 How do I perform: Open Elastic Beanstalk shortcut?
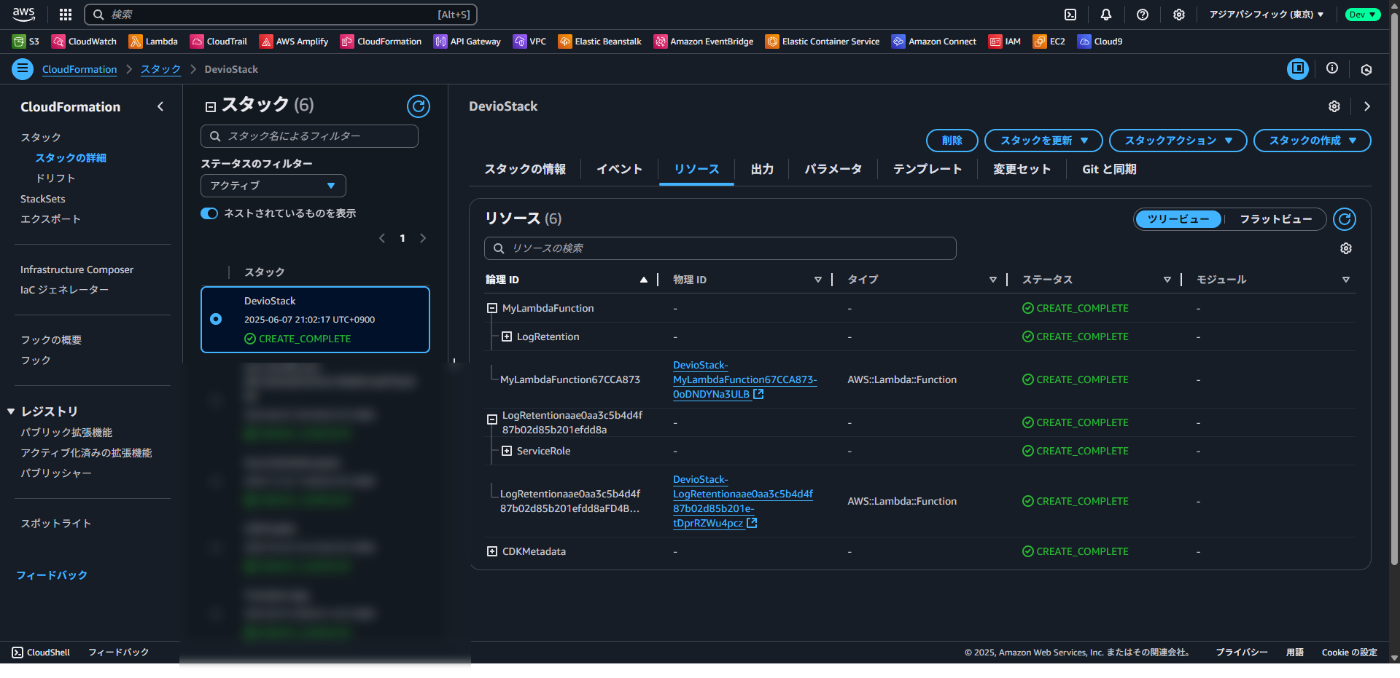pos(601,41)
